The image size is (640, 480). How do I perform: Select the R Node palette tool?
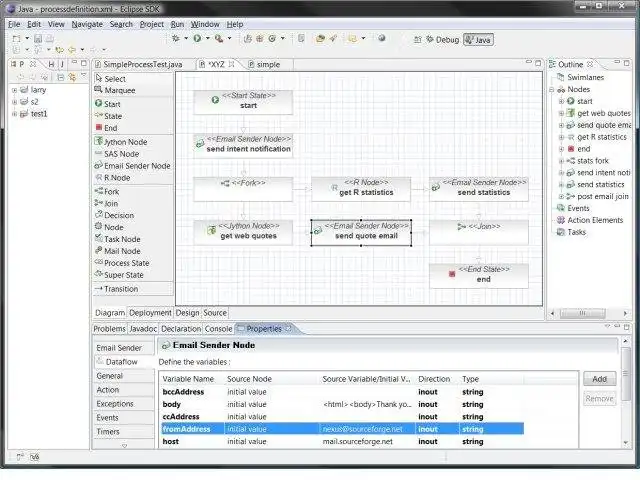click(113, 178)
